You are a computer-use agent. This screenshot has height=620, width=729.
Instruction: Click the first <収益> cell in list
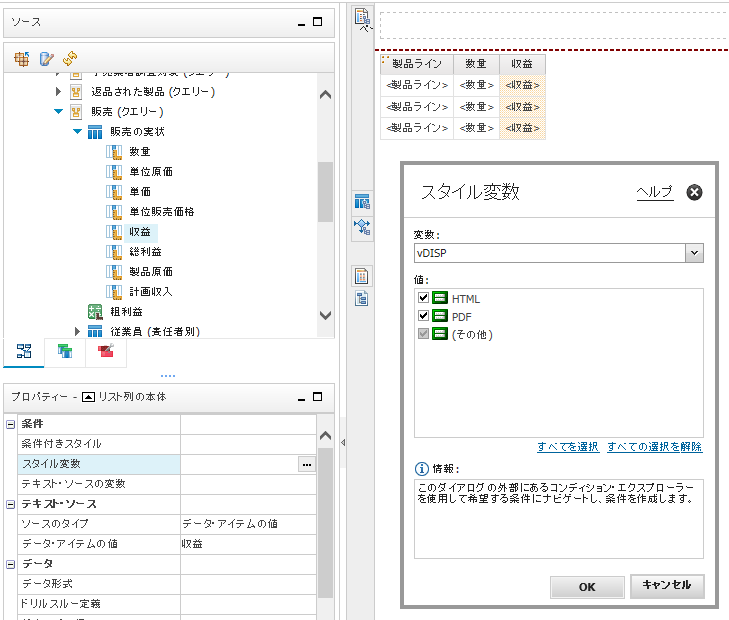coord(522,85)
